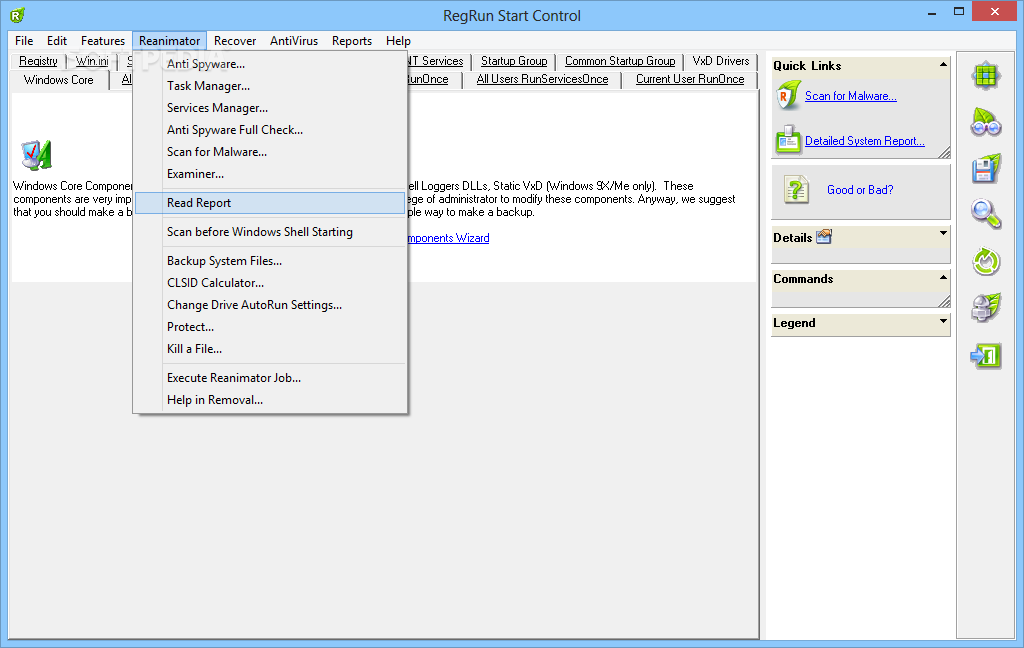Switch to the NT Services tab
1024x648 pixels.
pos(436,61)
